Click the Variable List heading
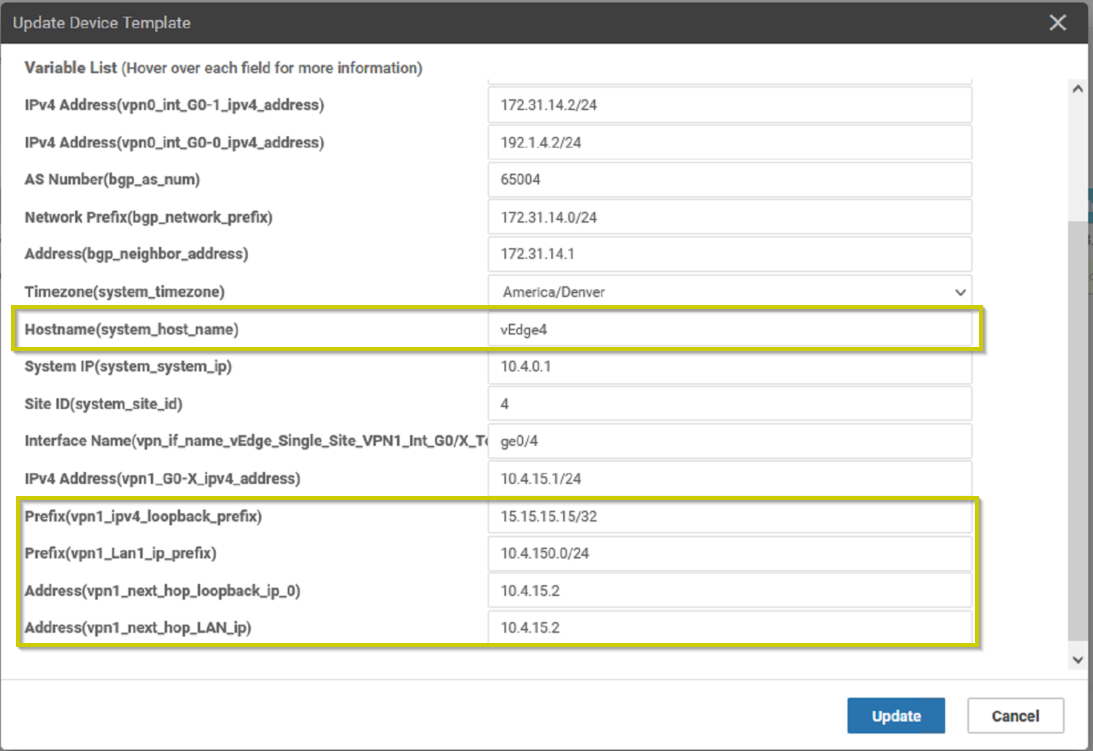The image size is (1093, 751). point(70,68)
